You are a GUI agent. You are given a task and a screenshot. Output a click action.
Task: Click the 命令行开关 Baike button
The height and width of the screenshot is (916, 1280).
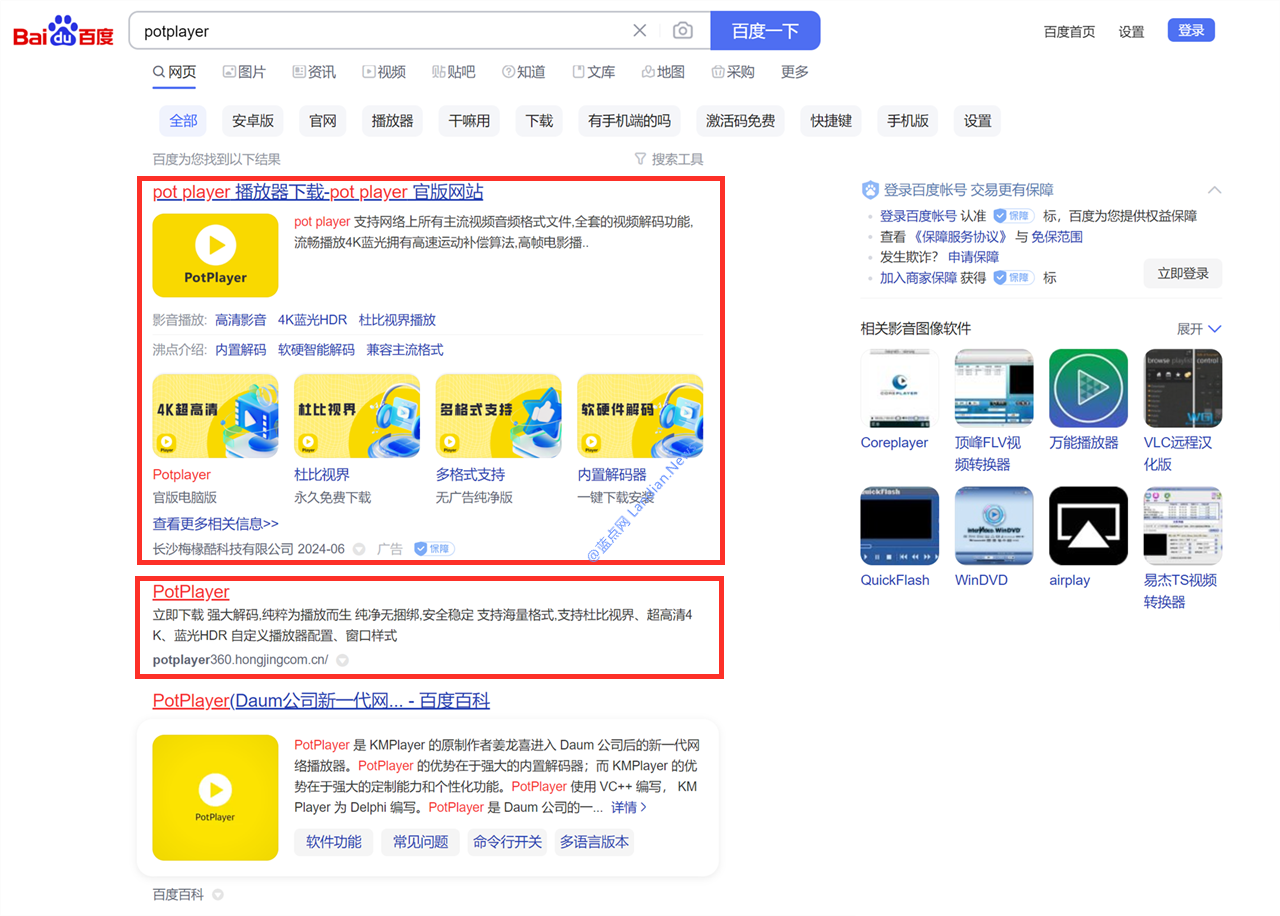coord(507,842)
